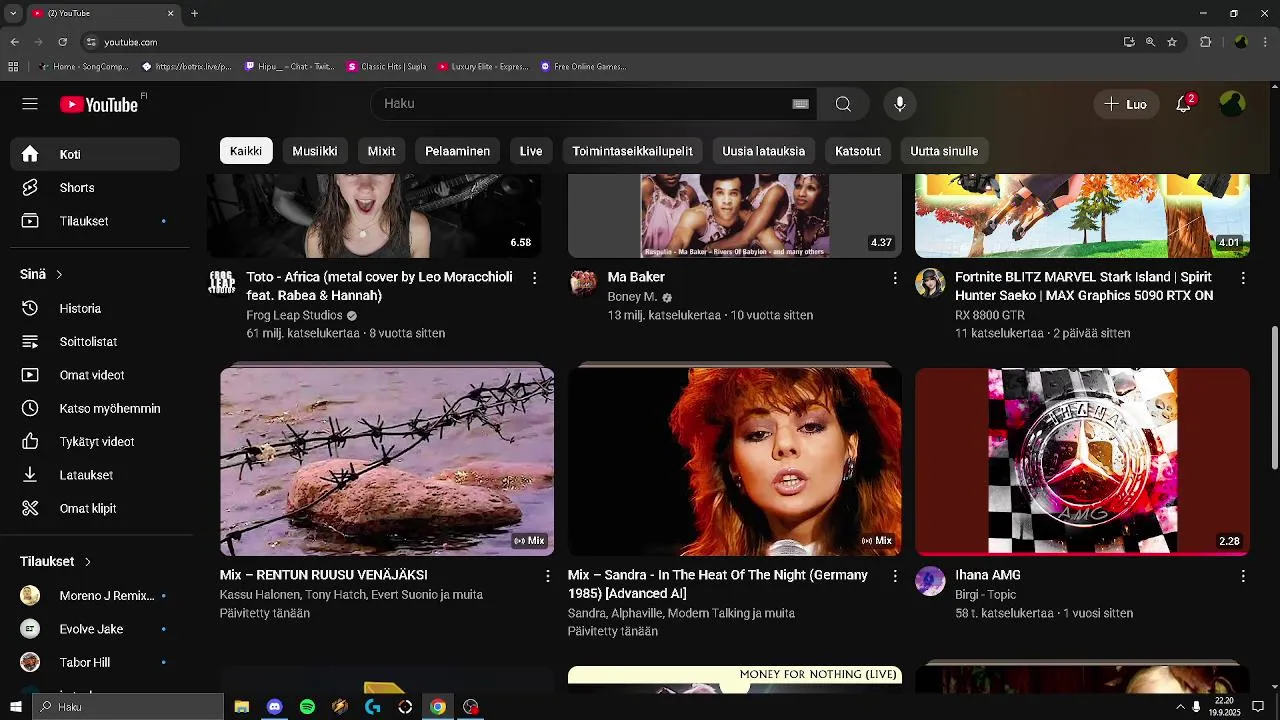Click install app icon in address bar
Viewport: 1280px width, 720px height.
pos(1129,42)
